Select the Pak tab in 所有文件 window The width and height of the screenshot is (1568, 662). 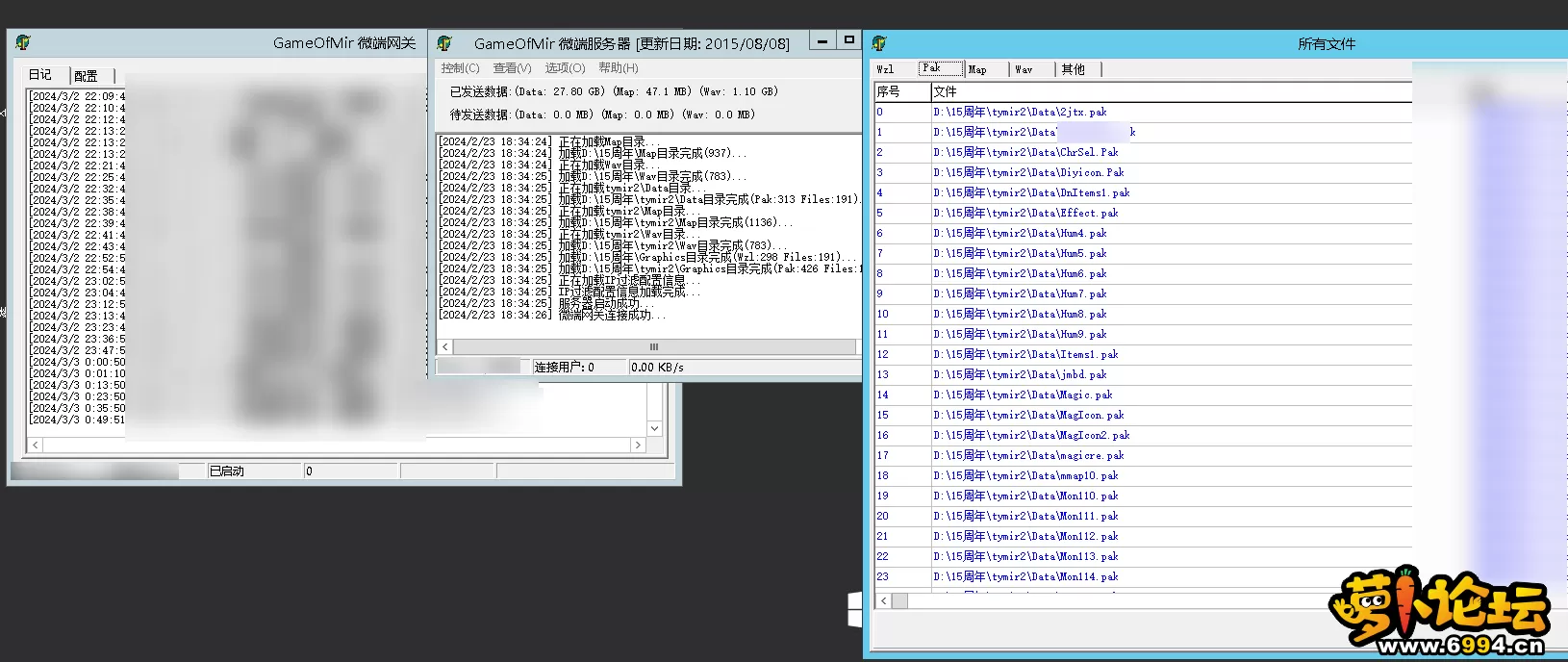[x=940, y=68]
